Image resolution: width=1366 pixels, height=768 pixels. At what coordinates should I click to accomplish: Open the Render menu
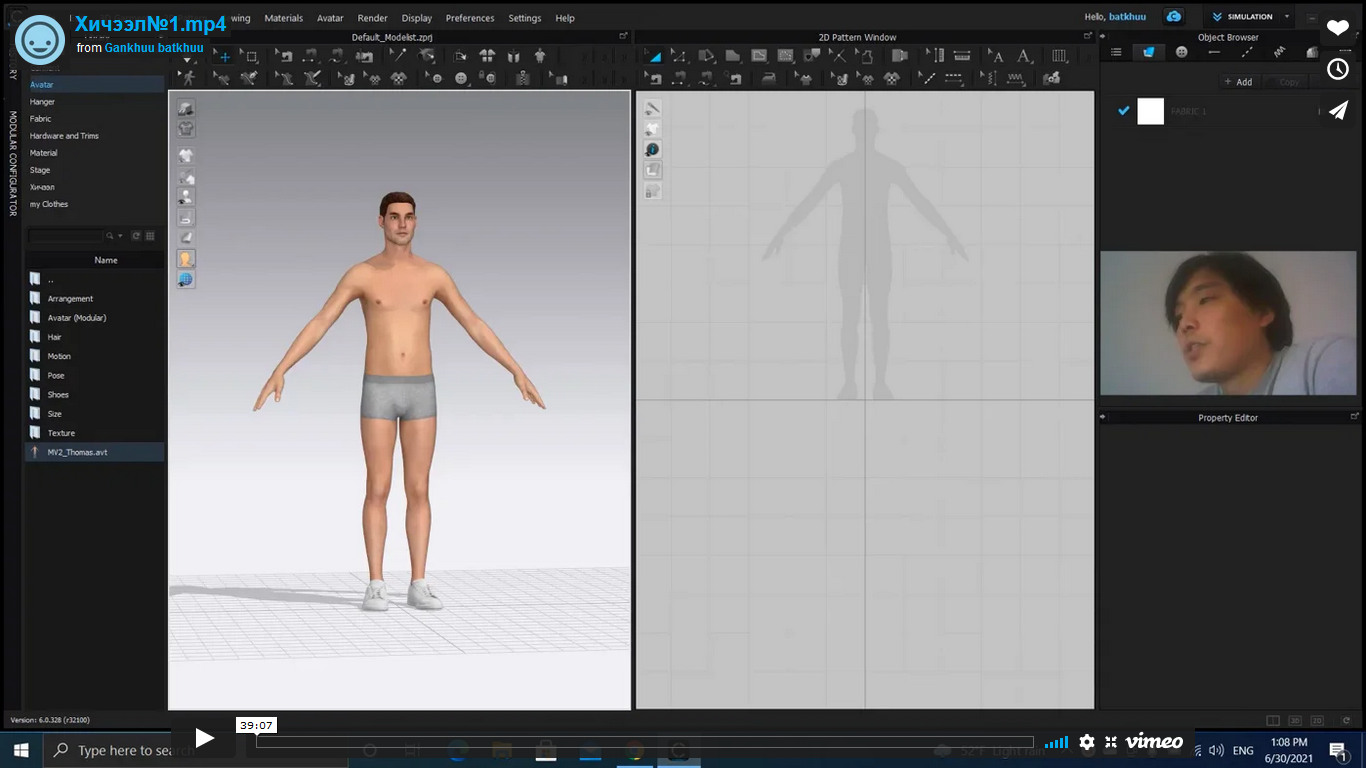pos(372,18)
